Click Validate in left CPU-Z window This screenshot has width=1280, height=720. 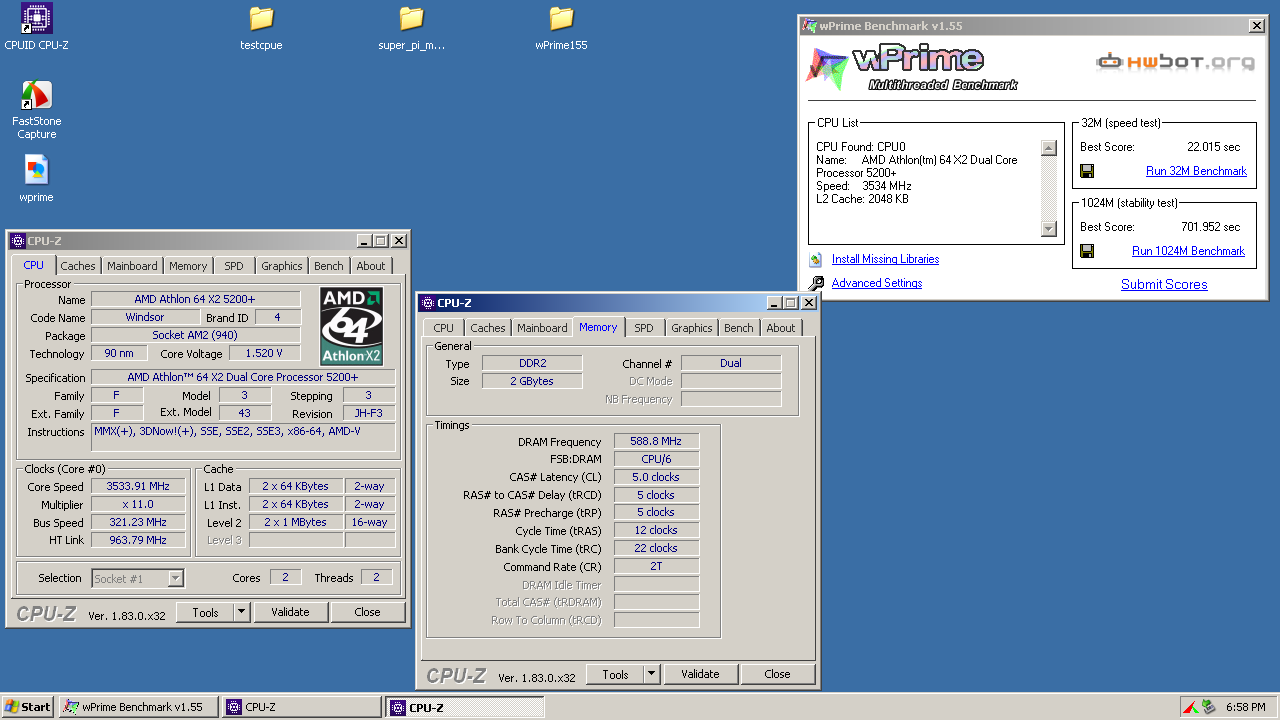point(290,612)
